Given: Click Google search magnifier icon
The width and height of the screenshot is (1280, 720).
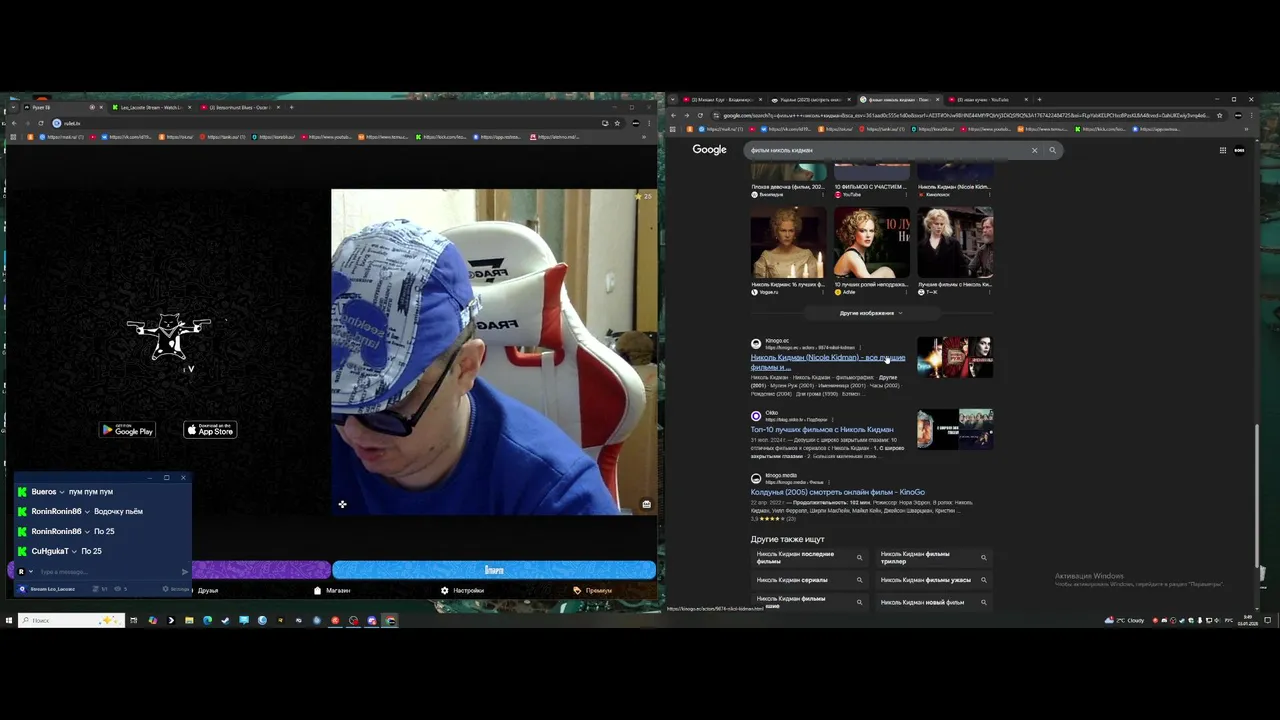Looking at the screenshot, I should point(1052,150).
